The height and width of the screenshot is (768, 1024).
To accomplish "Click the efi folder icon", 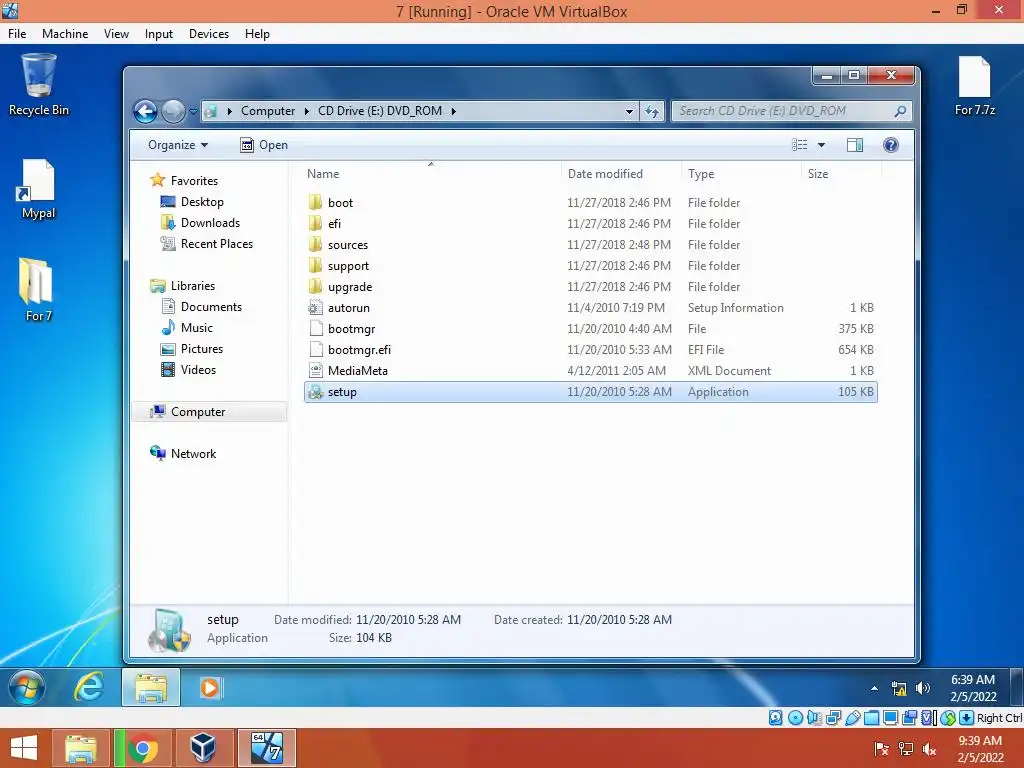I will (315, 223).
